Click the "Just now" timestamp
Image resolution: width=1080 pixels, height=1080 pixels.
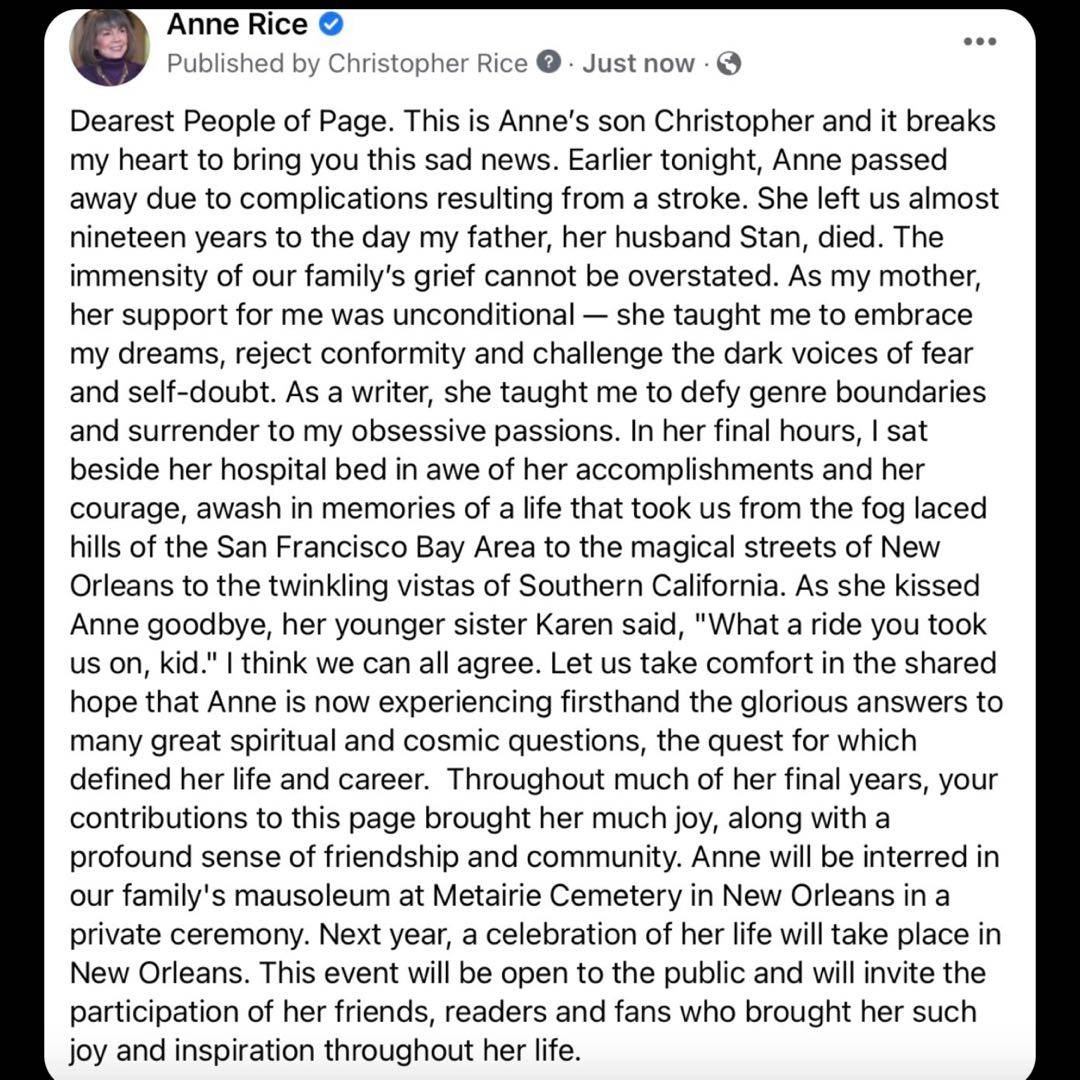[x=638, y=63]
